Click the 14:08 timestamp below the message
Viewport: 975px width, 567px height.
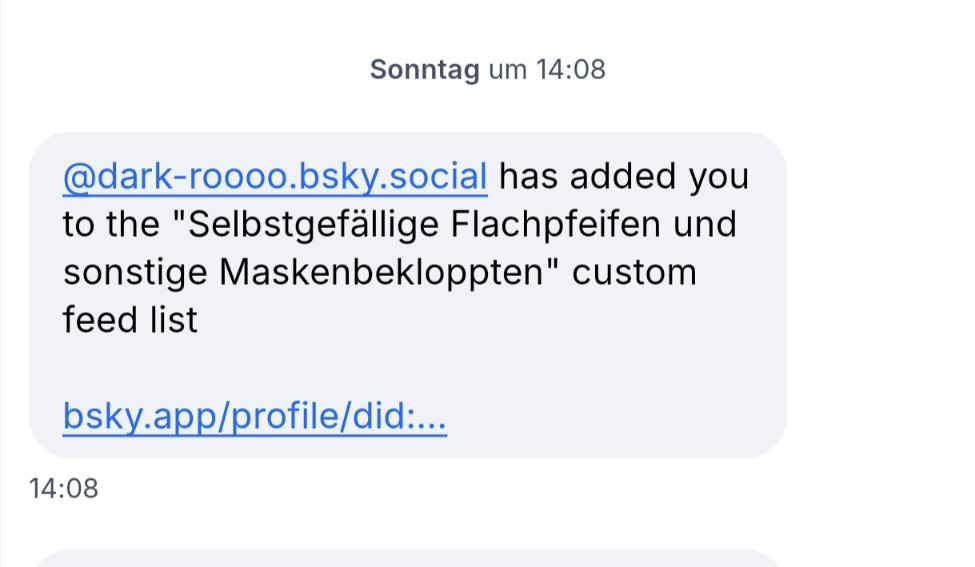tap(64, 489)
